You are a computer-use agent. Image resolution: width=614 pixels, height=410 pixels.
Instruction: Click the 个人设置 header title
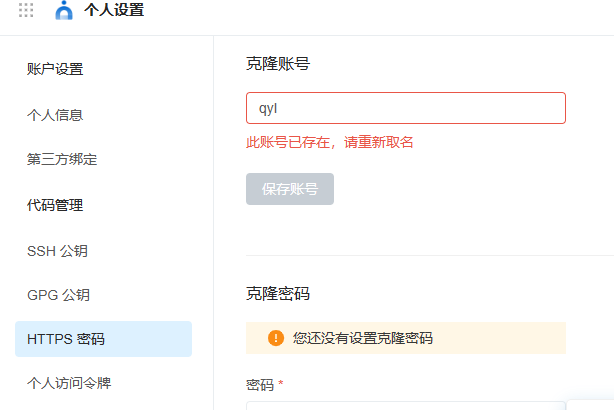pyautogui.click(x=114, y=10)
